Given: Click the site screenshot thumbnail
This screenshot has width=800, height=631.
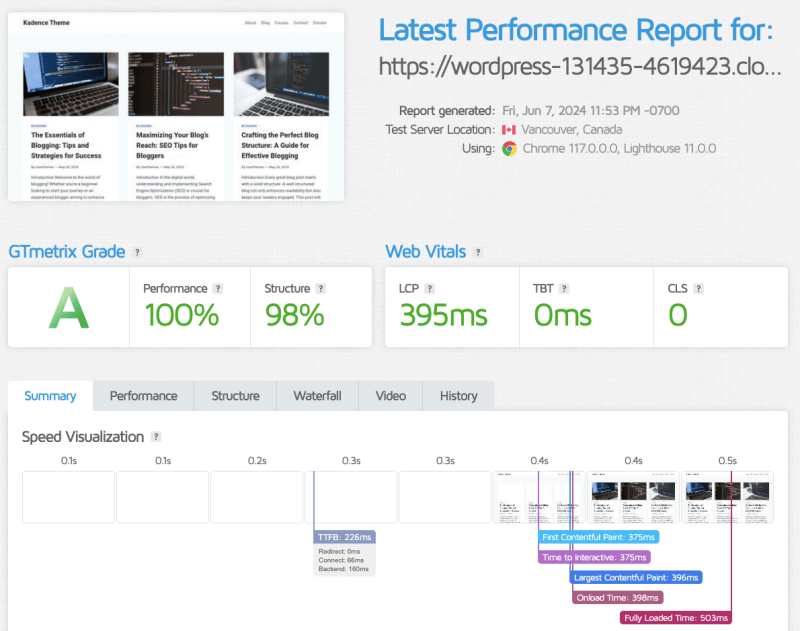Looking at the screenshot, I should pyautogui.click(x=176, y=107).
